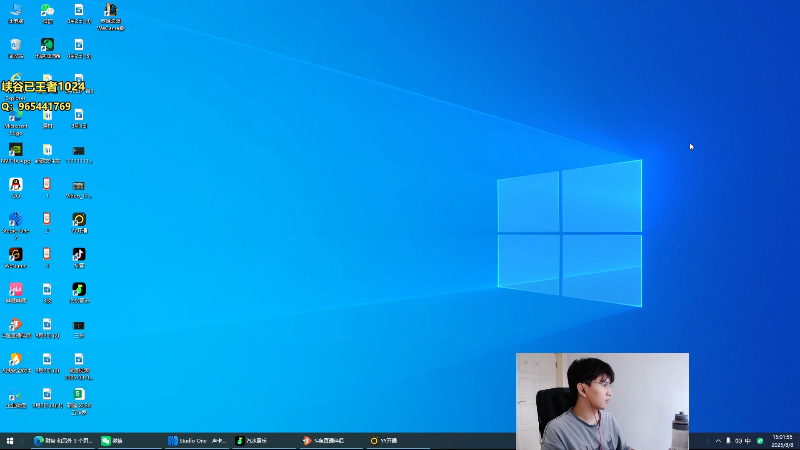This screenshot has height=450, width=800.
Task: Open the 1111111 video file icon
Action: [x=79, y=154]
